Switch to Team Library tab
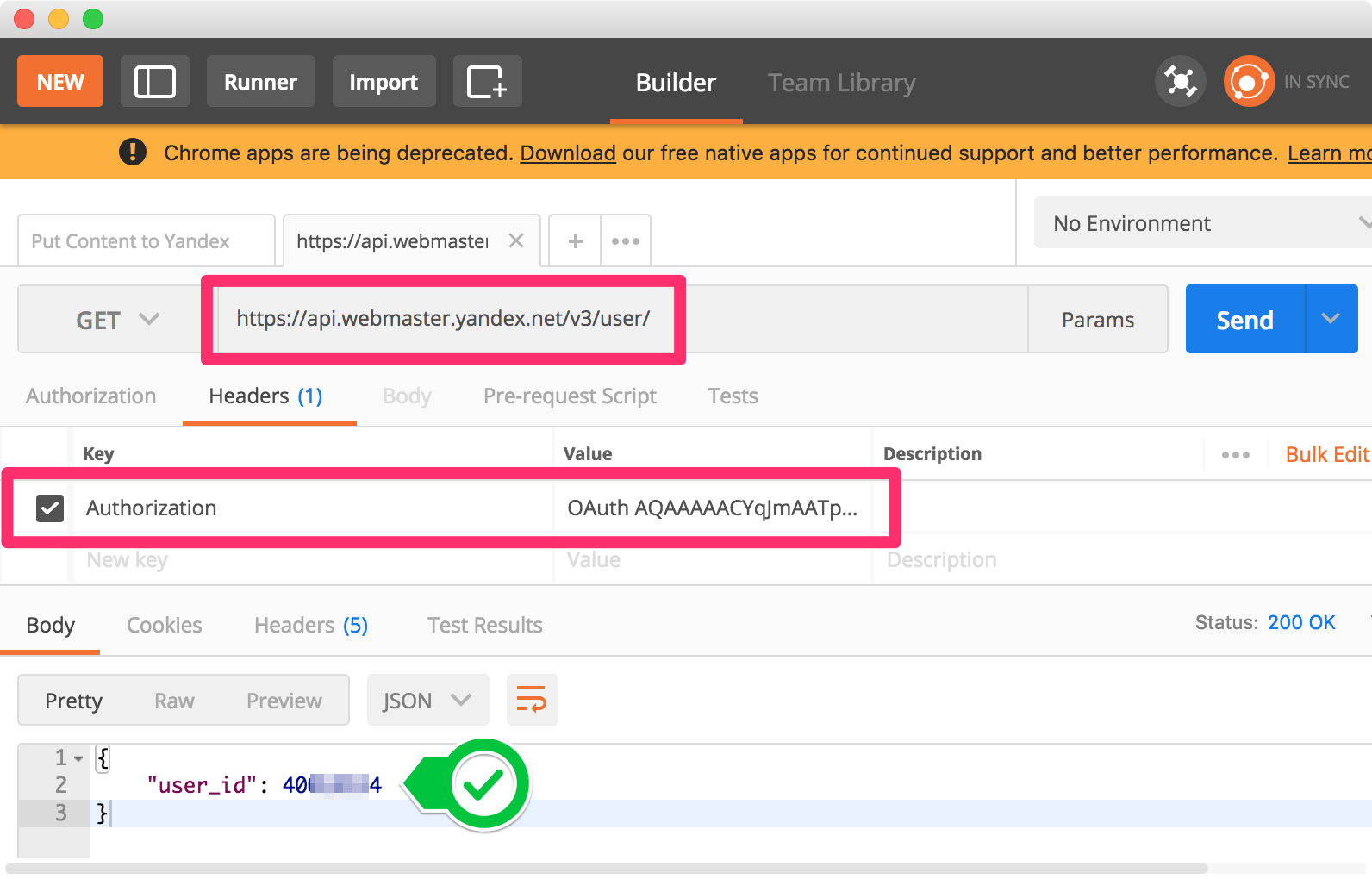Viewport: 1372px width, 879px height. tap(841, 83)
